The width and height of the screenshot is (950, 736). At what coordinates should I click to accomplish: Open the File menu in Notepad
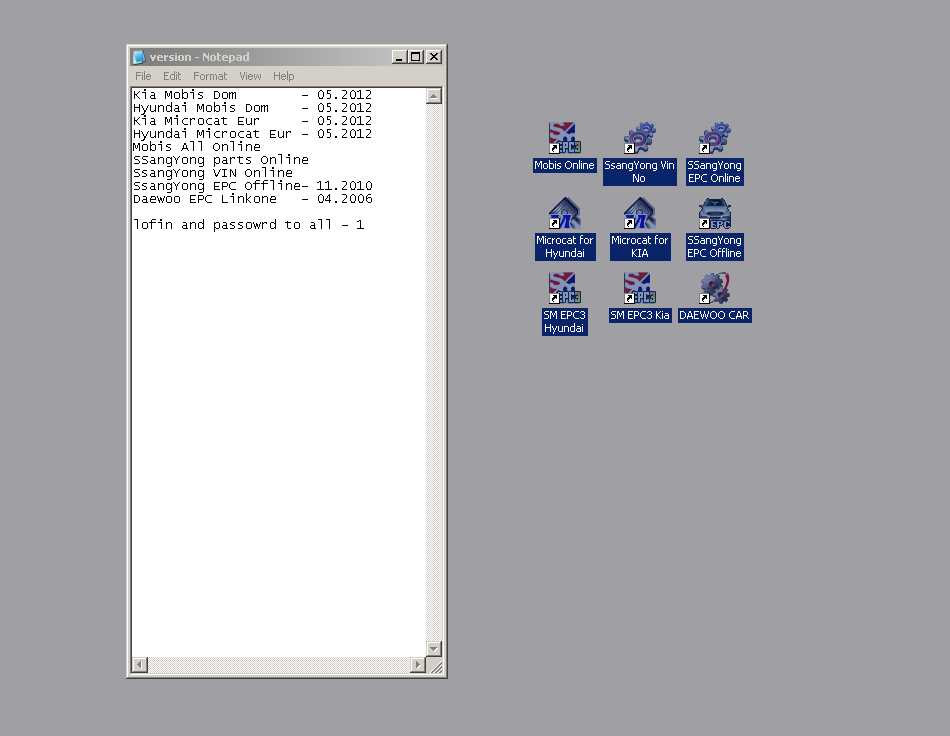143,76
